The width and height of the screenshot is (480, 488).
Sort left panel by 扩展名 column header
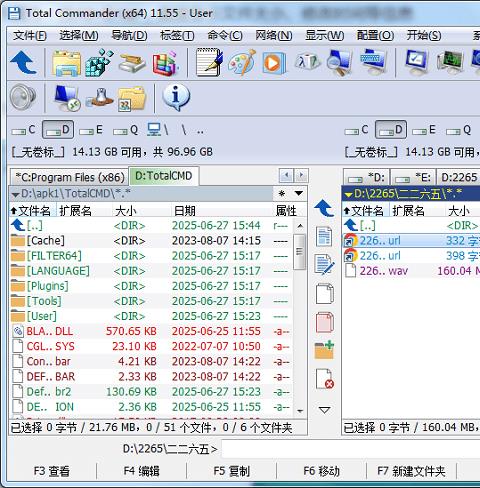tap(84, 210)
